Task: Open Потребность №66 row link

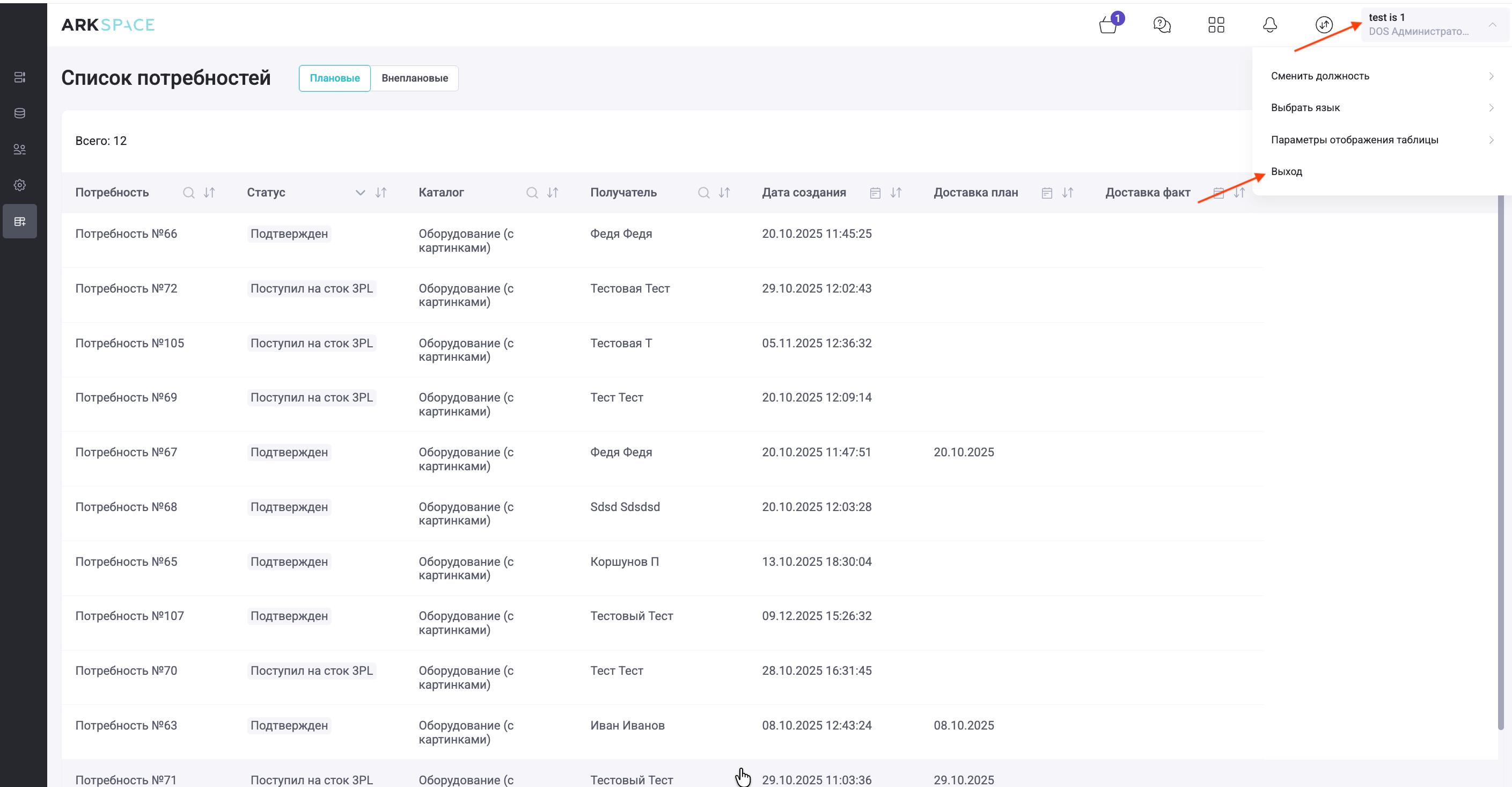Action: 126,234
